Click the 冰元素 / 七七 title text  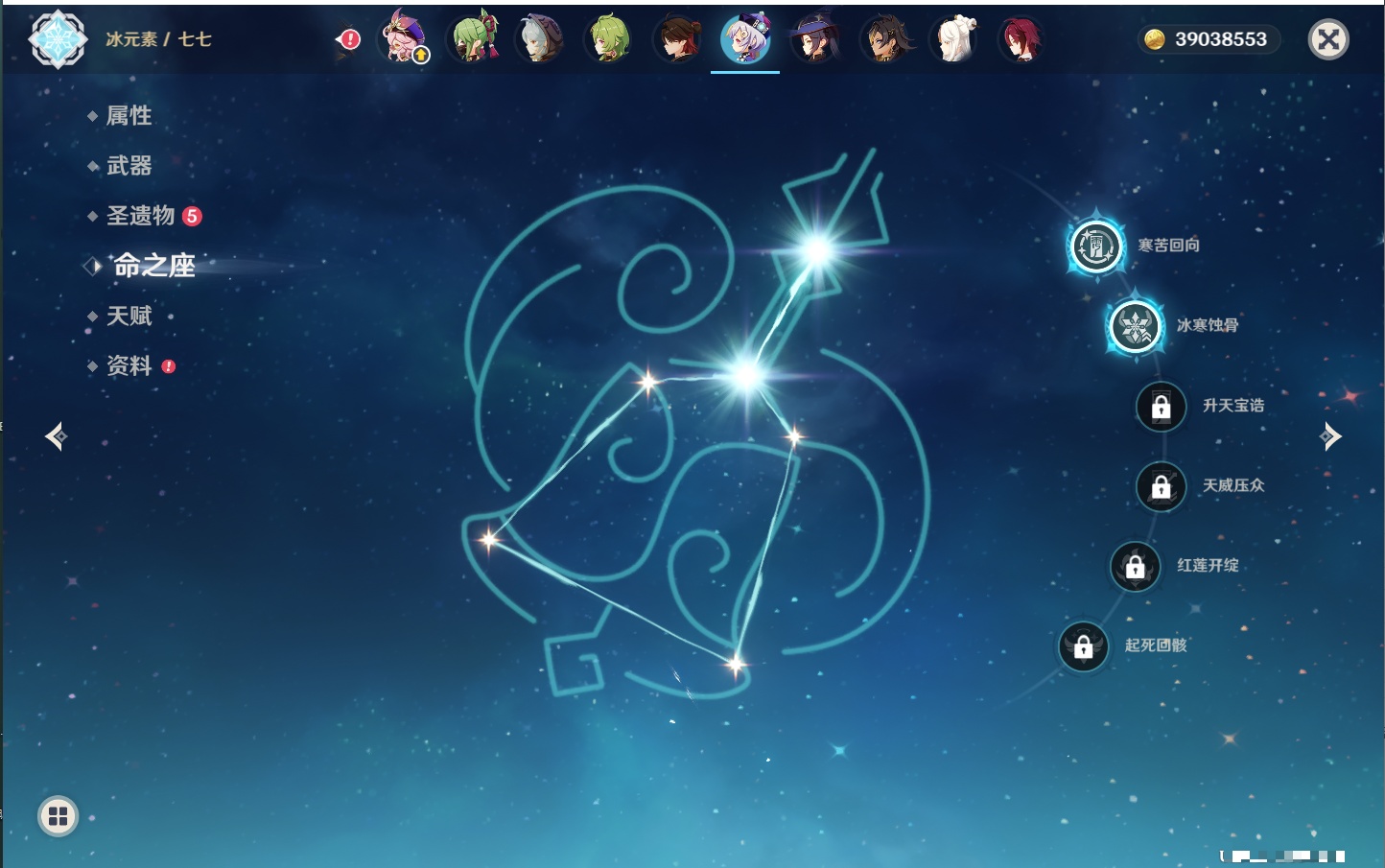(x=158, y=39)
